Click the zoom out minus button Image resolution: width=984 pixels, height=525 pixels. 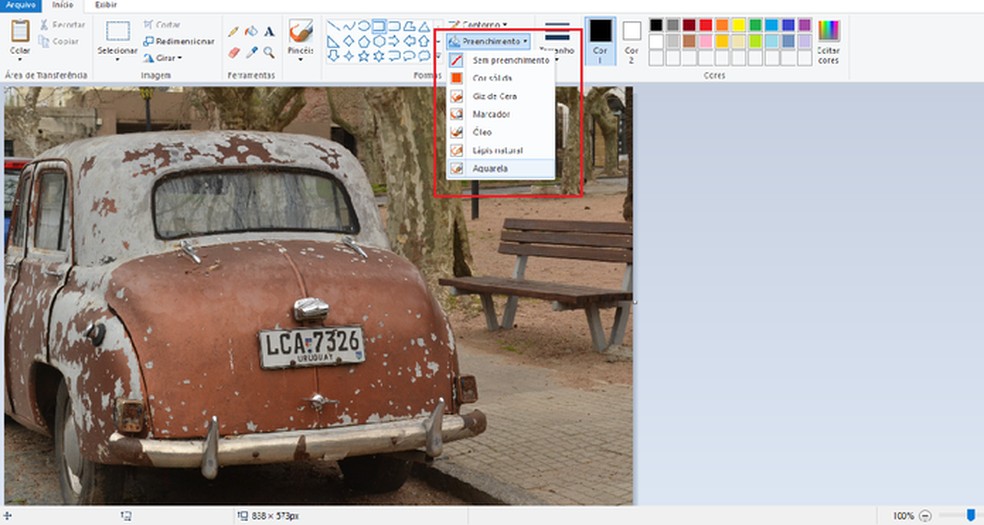[925, 516]
